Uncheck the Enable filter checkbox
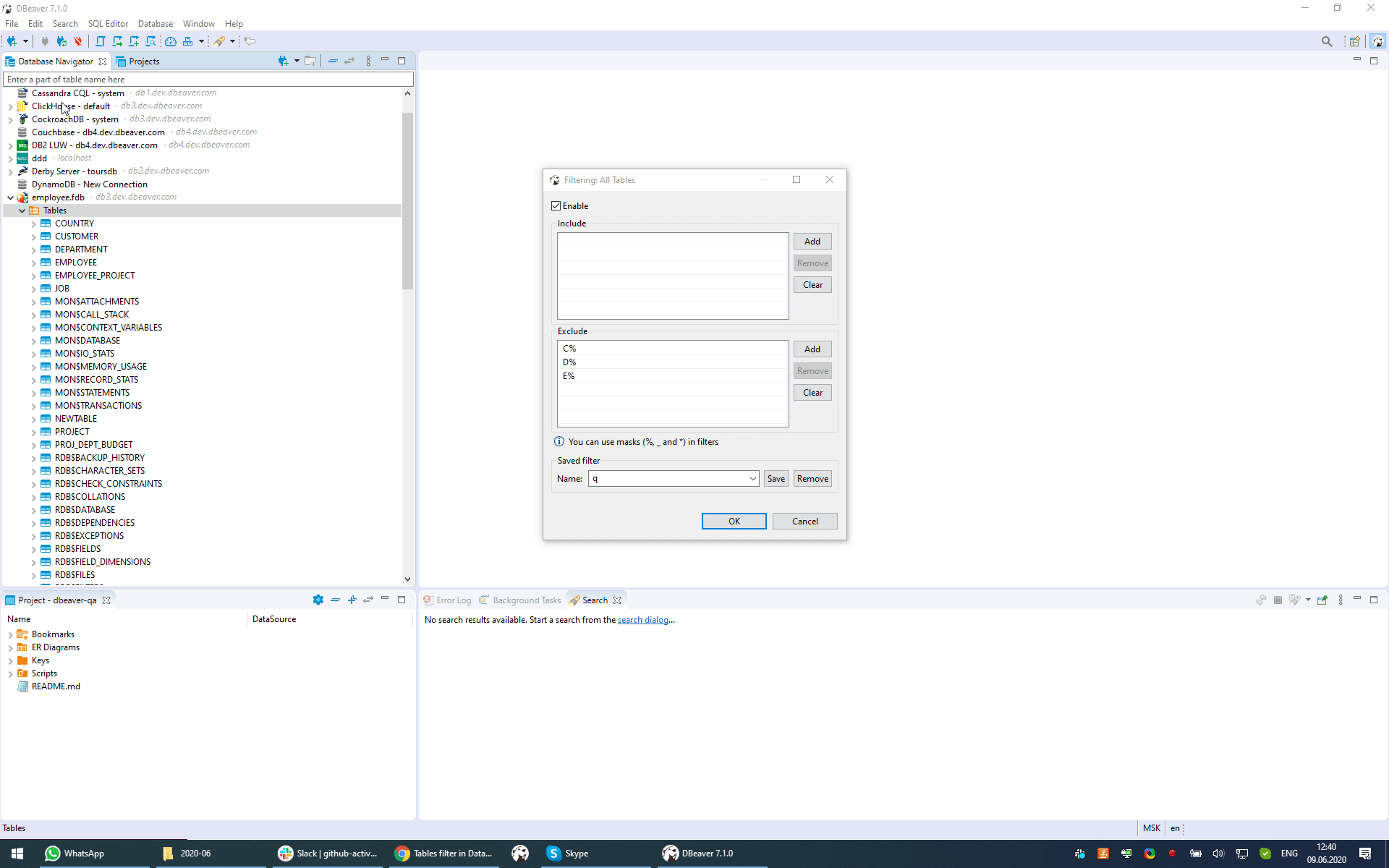 [556, 205]
